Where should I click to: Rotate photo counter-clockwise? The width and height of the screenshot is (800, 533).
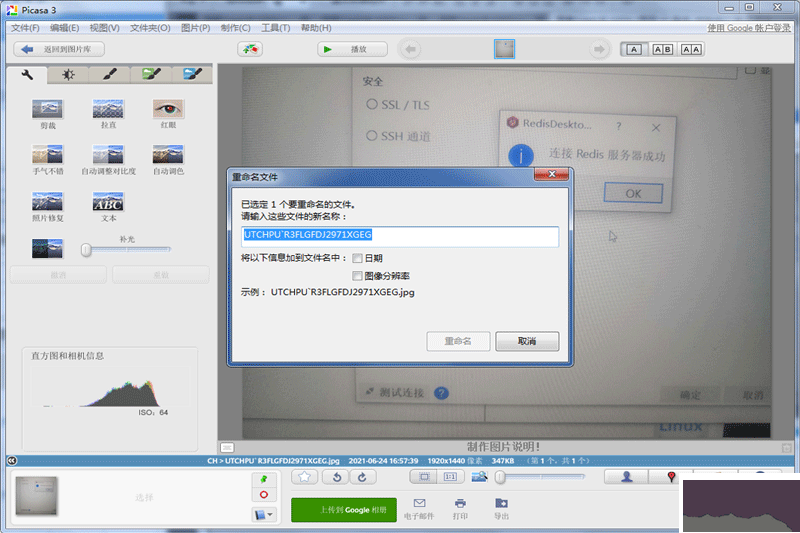337,477
